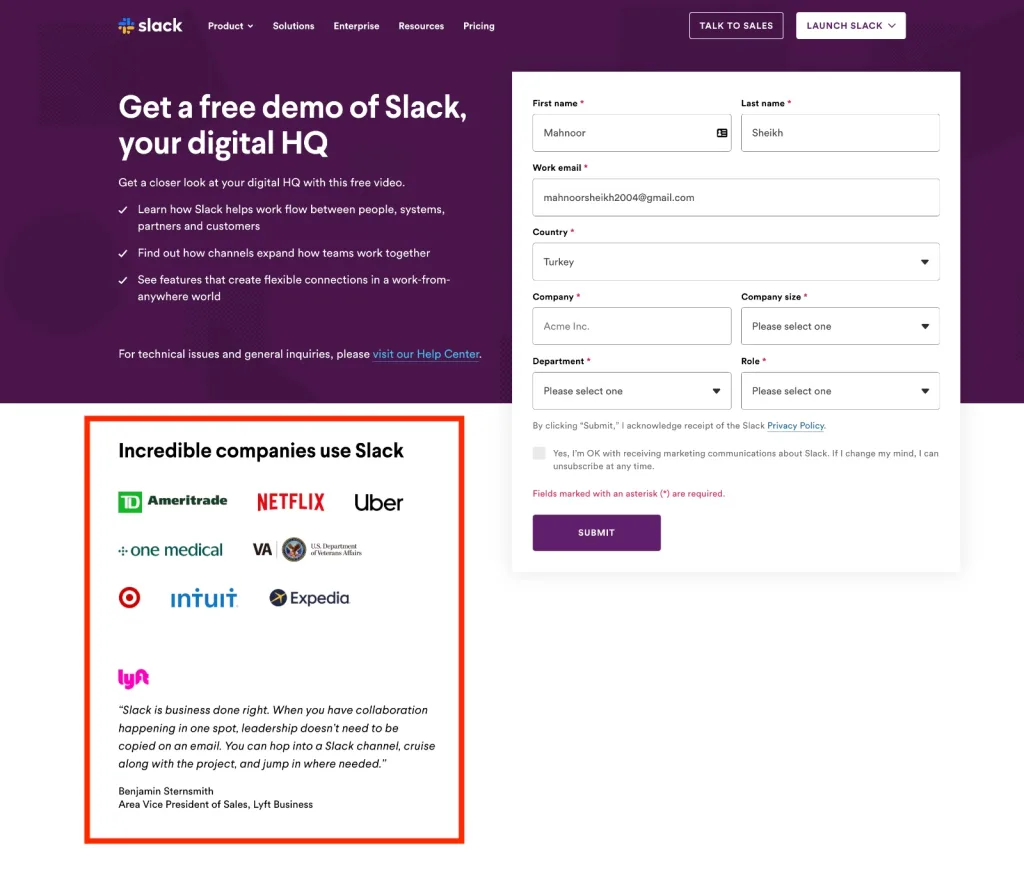Click the Company input field
Screen dimensions: 1024x884
click(632, 326)
